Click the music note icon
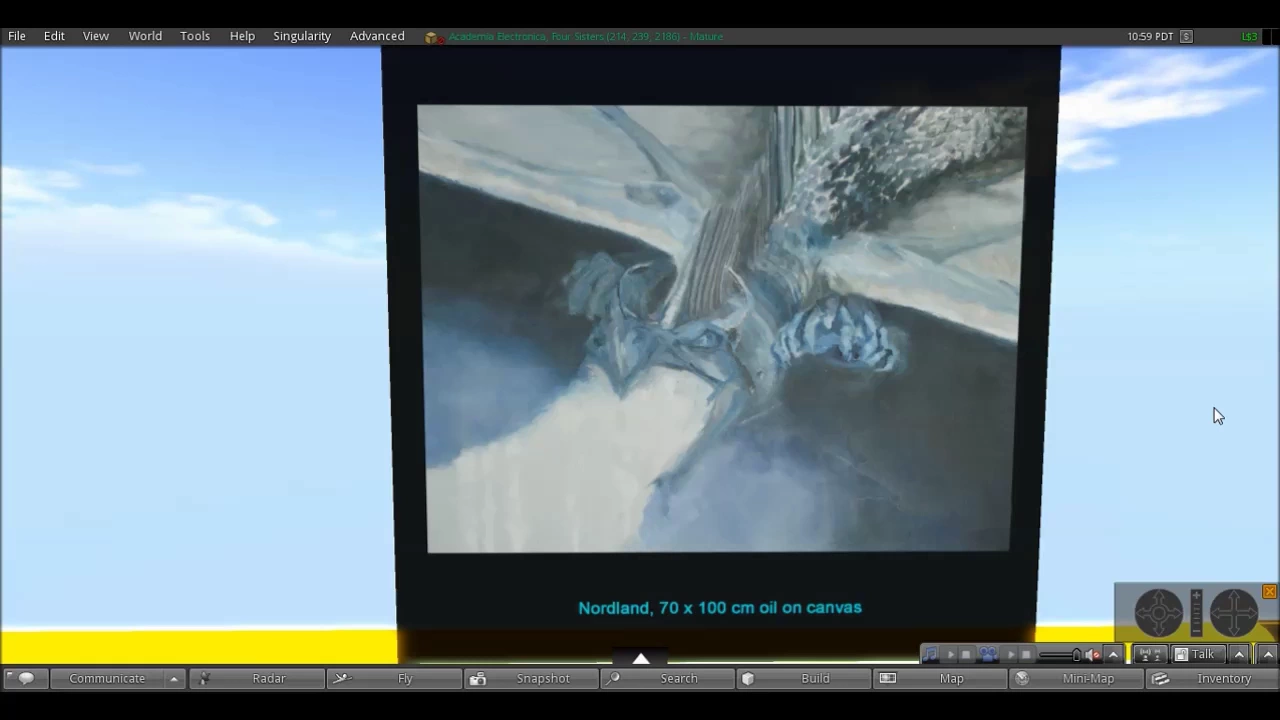The width and height of the screenshot is (1280, 720). (930, 654)
